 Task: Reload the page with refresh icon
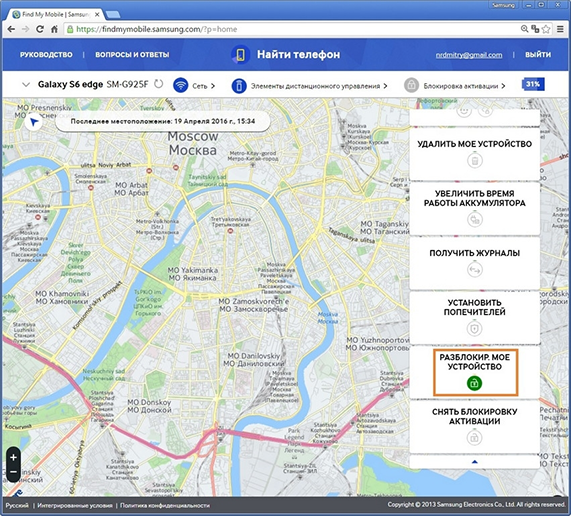pos(40,29)
